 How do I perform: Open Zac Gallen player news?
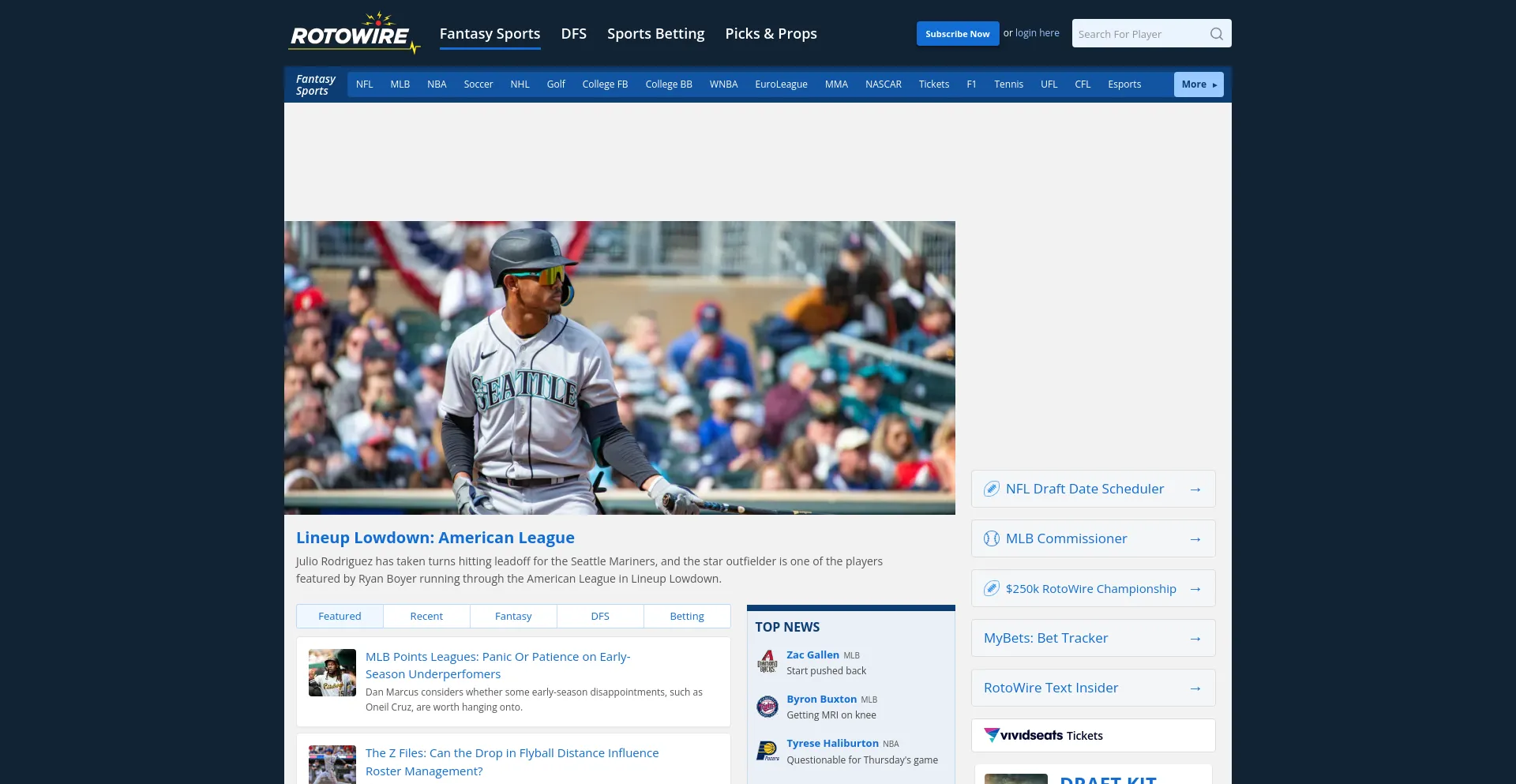click(x=812, y=655)
